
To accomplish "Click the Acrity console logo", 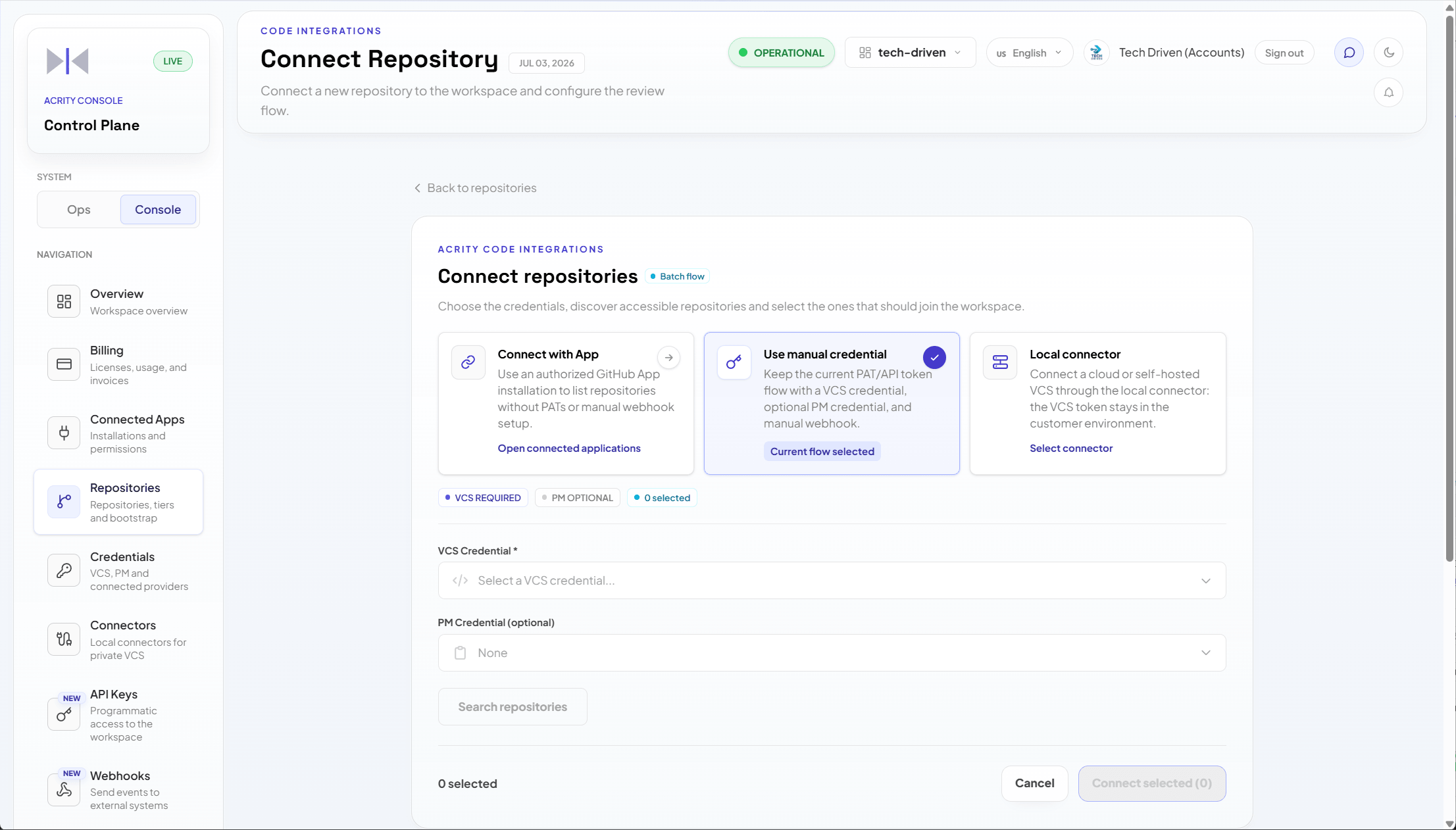I will pos(67,61).
